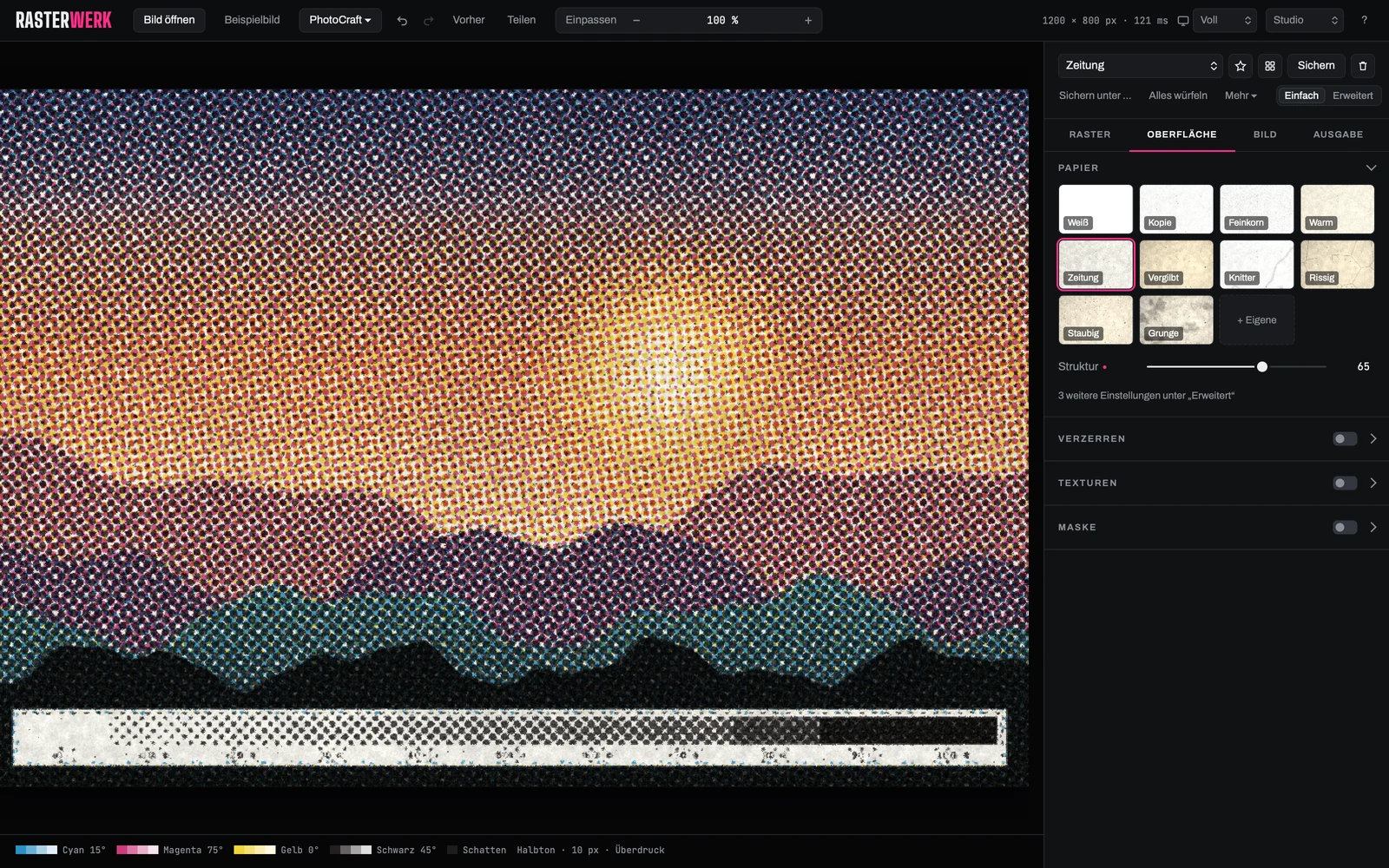Image resolution: width=1389 pixels, height=868 pixels.
Task: Open the Voll preview dropdown
Action: click(x=1225, y=20)
